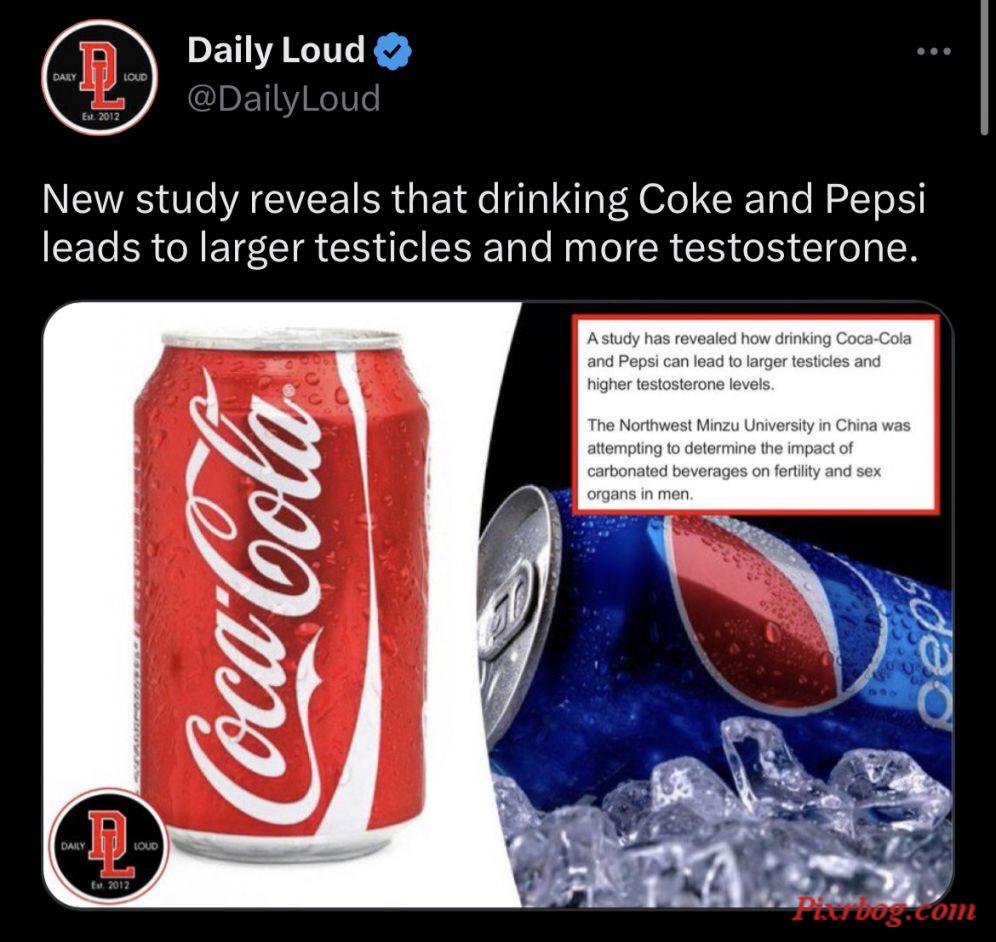996x942 pixels.
Task: Click the Daily Loud watermark logo in image
Action: click(x=108, y=847)
